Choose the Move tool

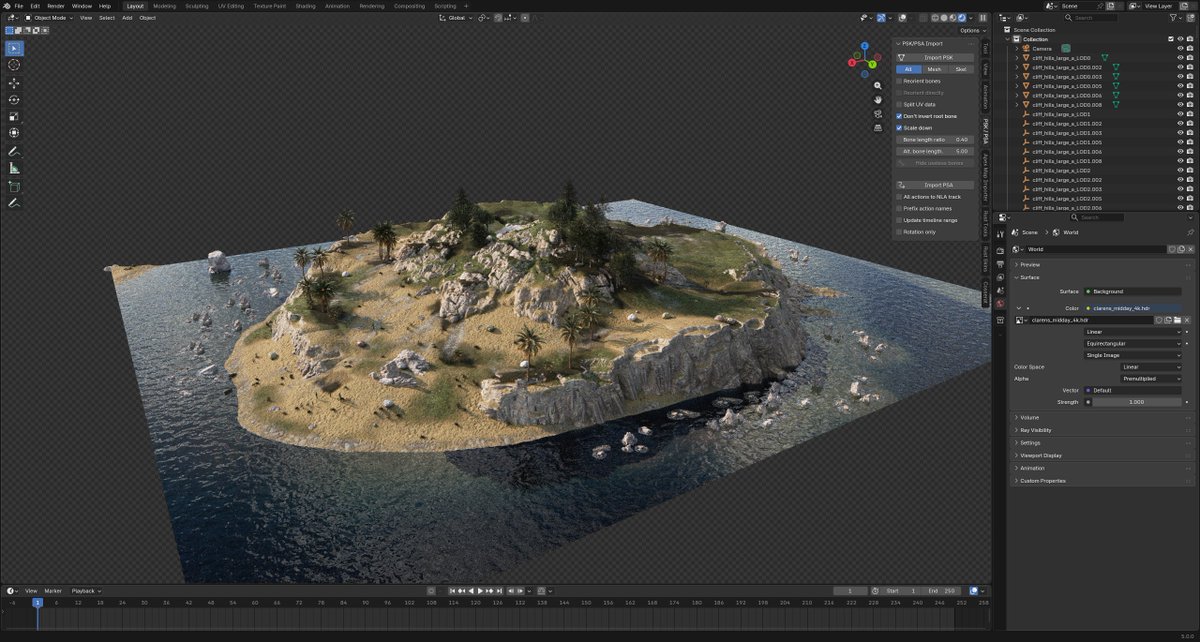pyautogui.click(x=14, y=83)
